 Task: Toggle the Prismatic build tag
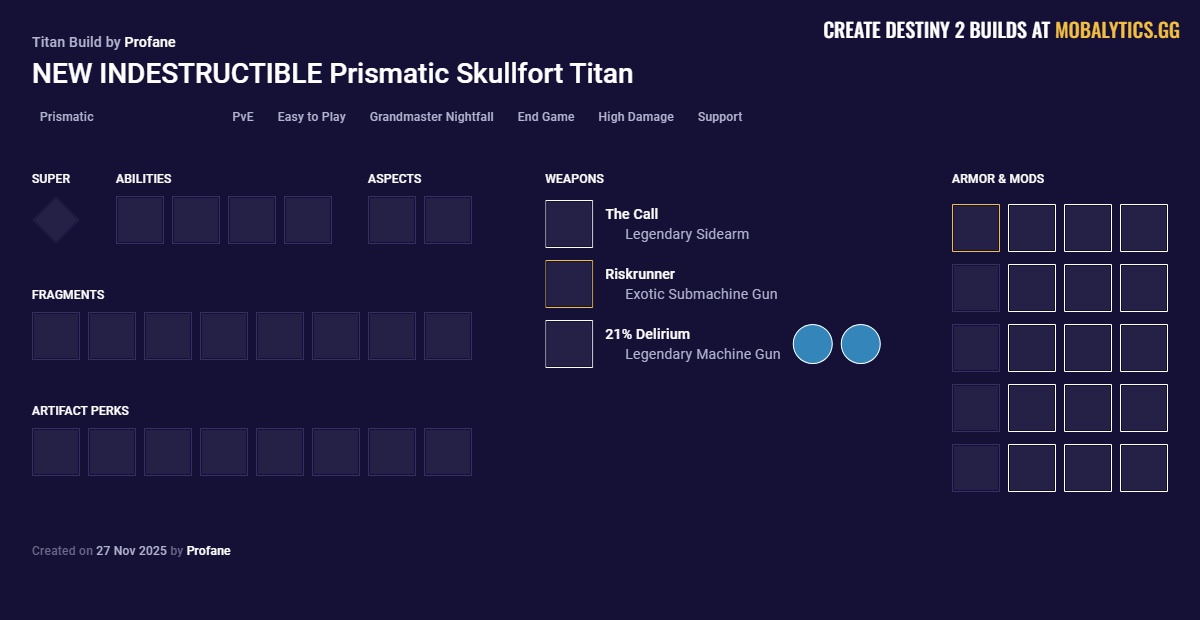click(66, 117)
